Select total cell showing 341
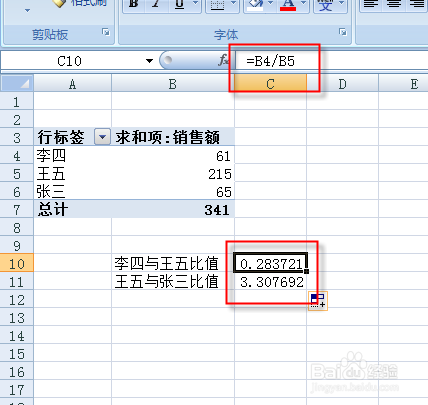Viewport: 428px width, 405px height. coord(173,210)
